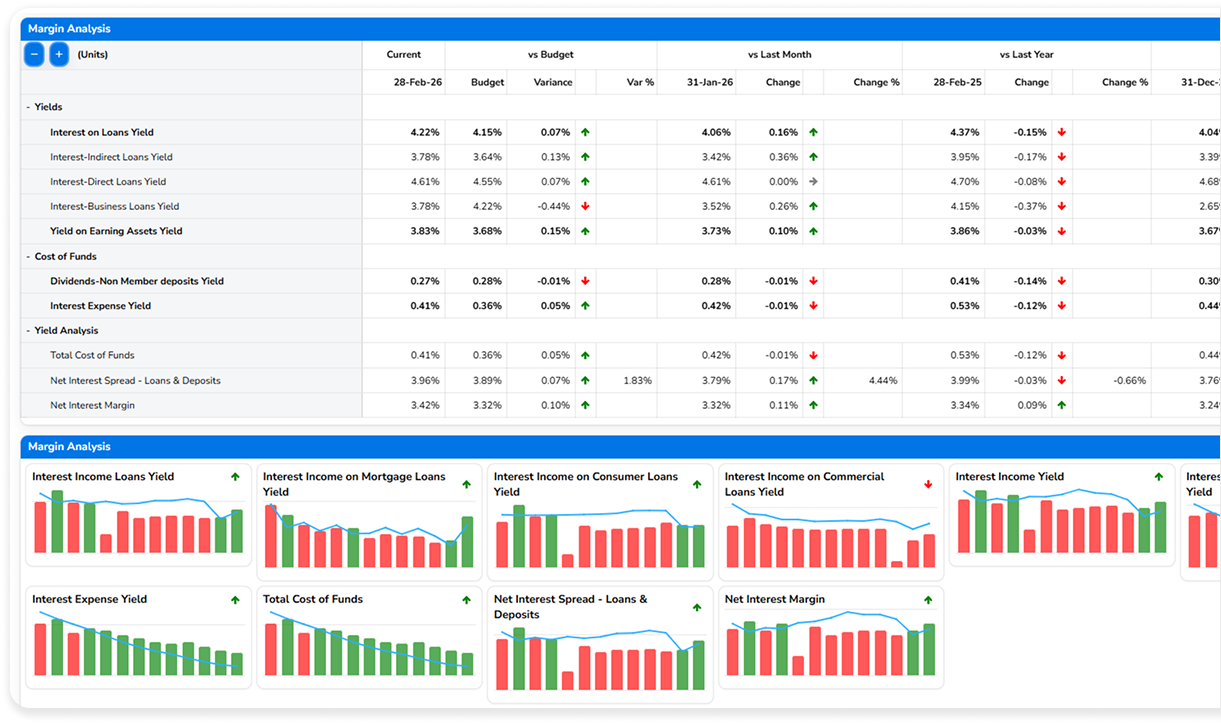Click green up arrow in Interest on Loans Yield budget variance

pos(585,132)
